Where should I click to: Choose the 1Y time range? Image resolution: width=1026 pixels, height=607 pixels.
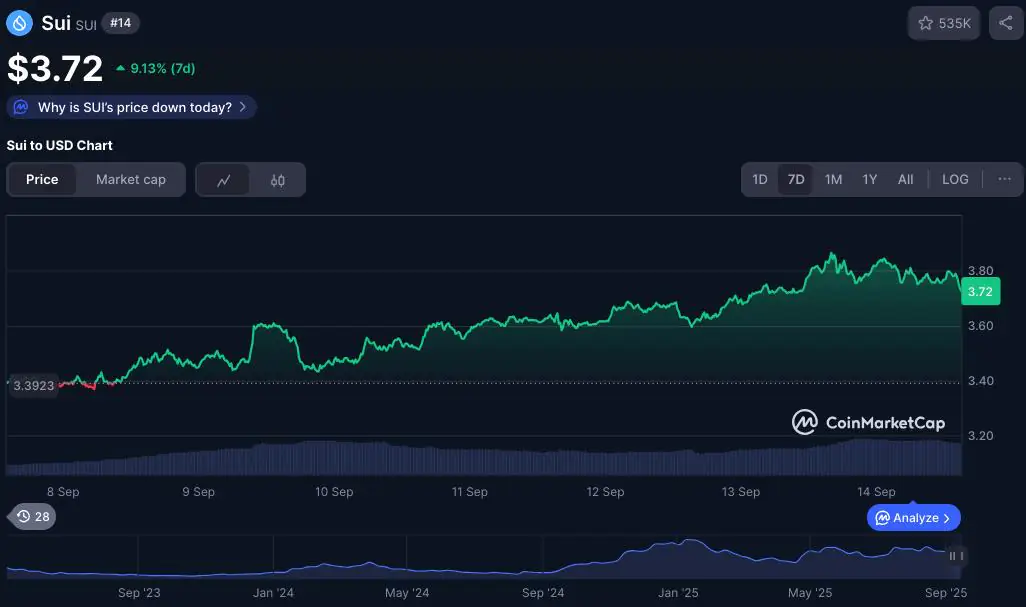point(870,179)
